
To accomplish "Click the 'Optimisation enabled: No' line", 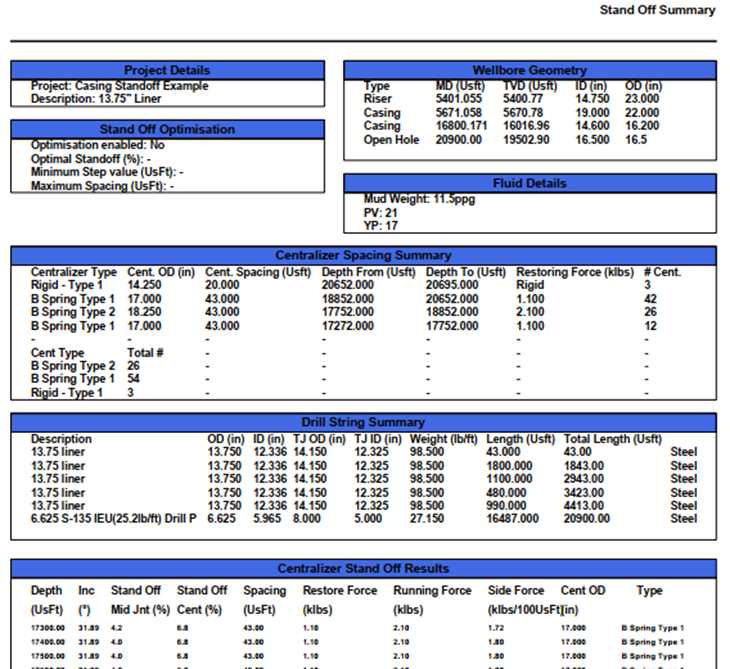I will (98, 145).
